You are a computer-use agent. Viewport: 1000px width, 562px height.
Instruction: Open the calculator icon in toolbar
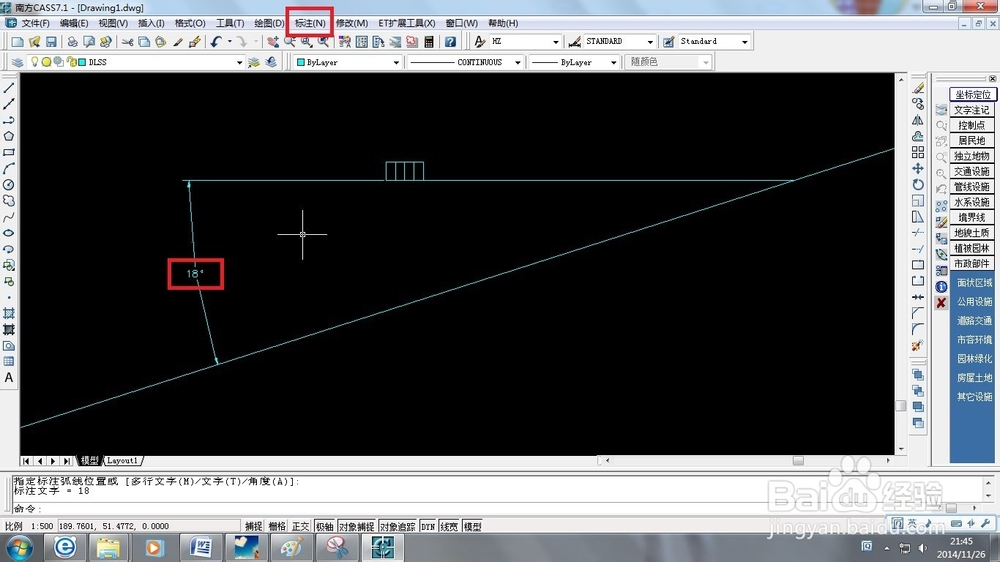tap(429, 42)
